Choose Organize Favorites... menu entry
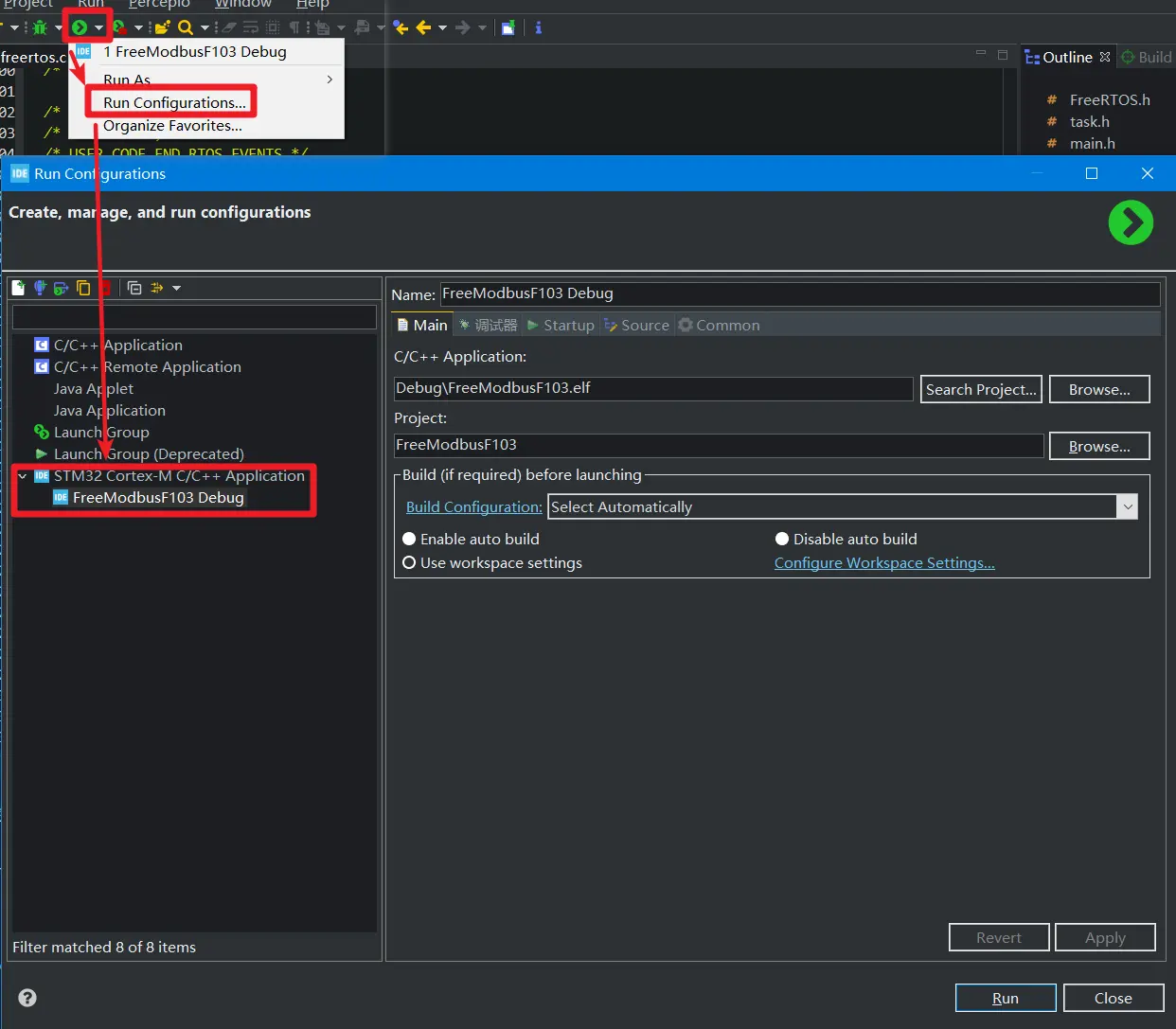Image resolution: width=1176 pixels, height=1029 pixels. point(172,125)
